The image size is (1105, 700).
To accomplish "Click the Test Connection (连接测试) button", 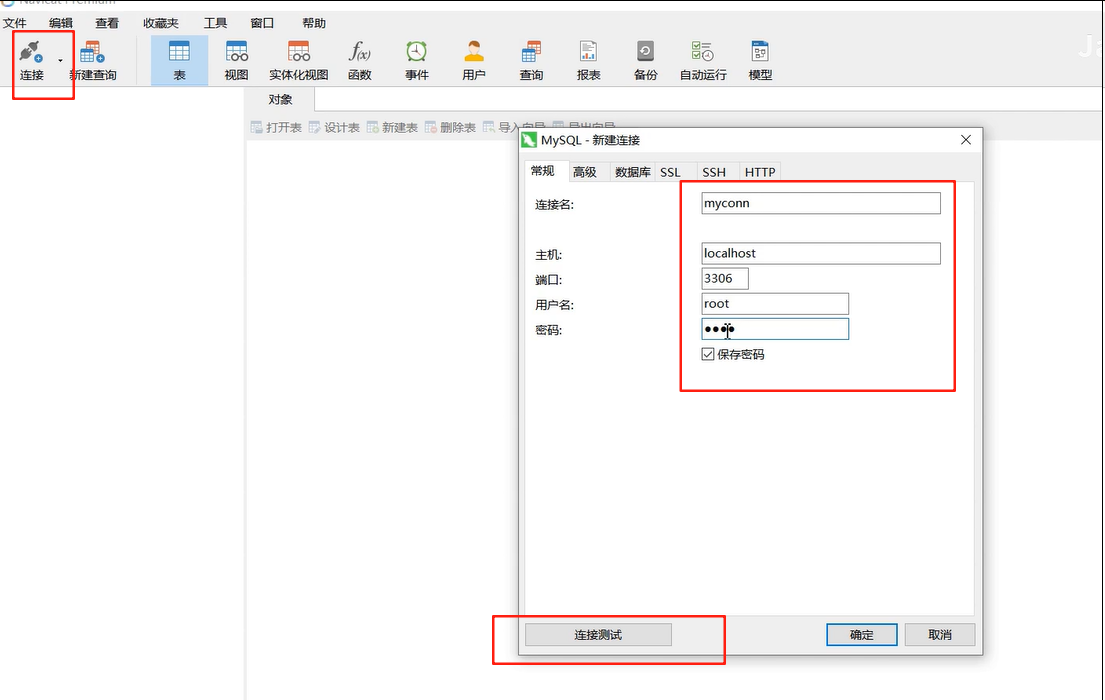I will pyautogui.click(x=598, y=634).
